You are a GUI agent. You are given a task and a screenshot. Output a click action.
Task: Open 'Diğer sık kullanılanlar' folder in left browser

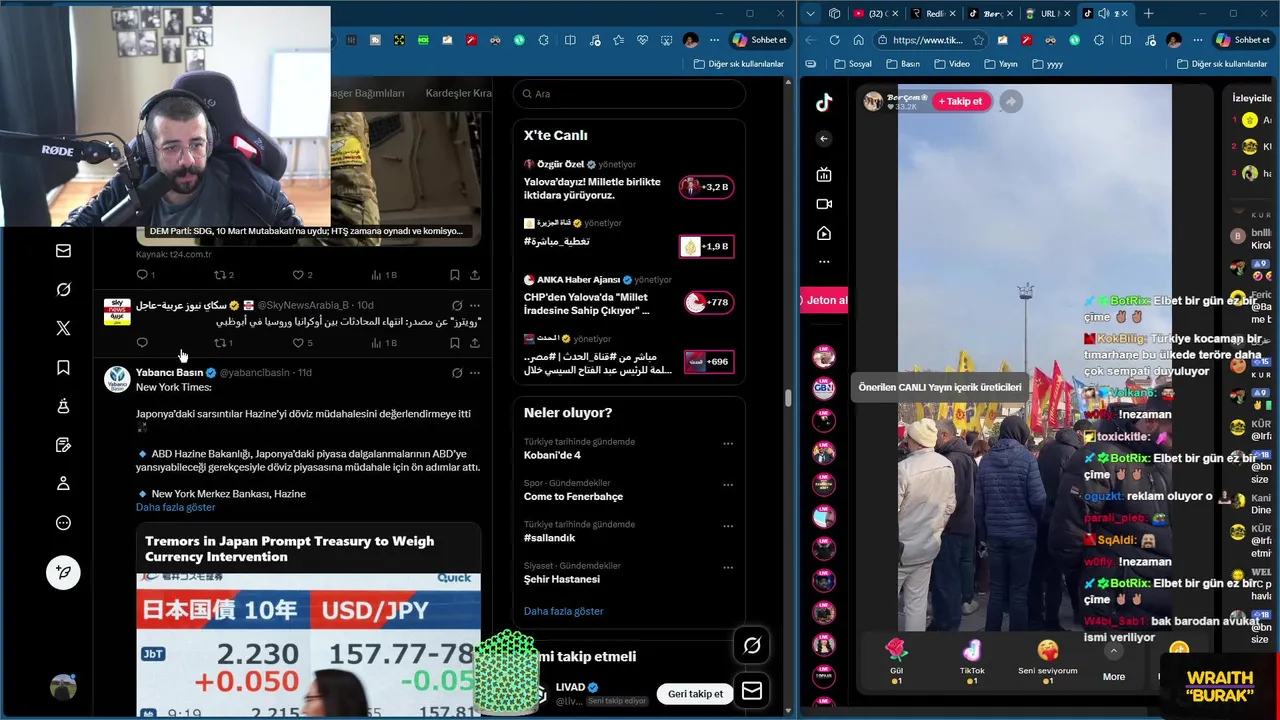click(739, 64)
